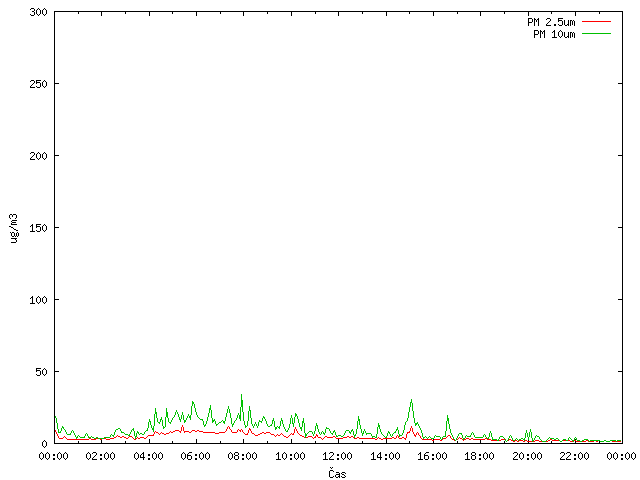Click the 14:00 time label
Screen dimensions: 640x480
385,456
